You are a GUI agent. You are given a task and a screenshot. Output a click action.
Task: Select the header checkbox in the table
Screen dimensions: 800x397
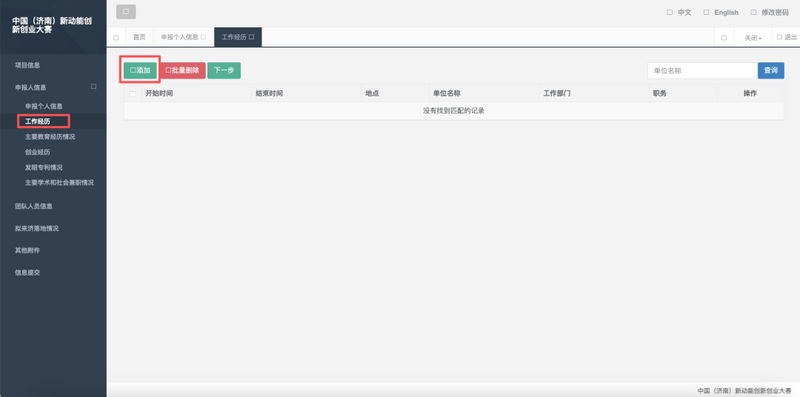click(x=133, y=94)
